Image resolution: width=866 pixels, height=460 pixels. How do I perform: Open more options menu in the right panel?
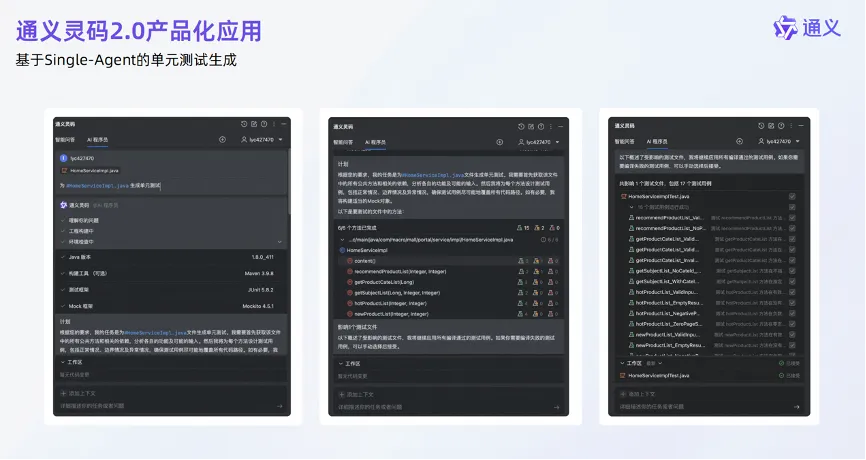pyautogui.click(x=791, y=126)
